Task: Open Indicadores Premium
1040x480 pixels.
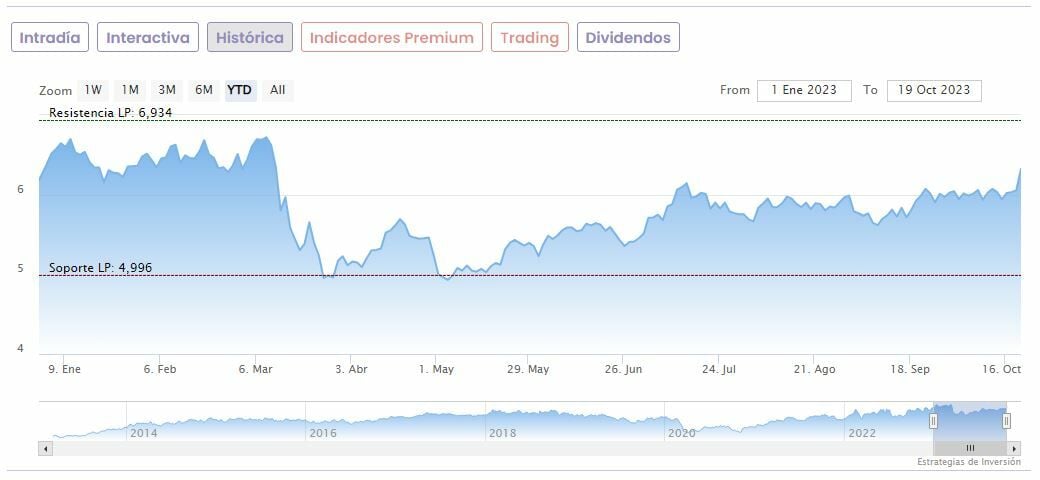Action: [391, 38]
